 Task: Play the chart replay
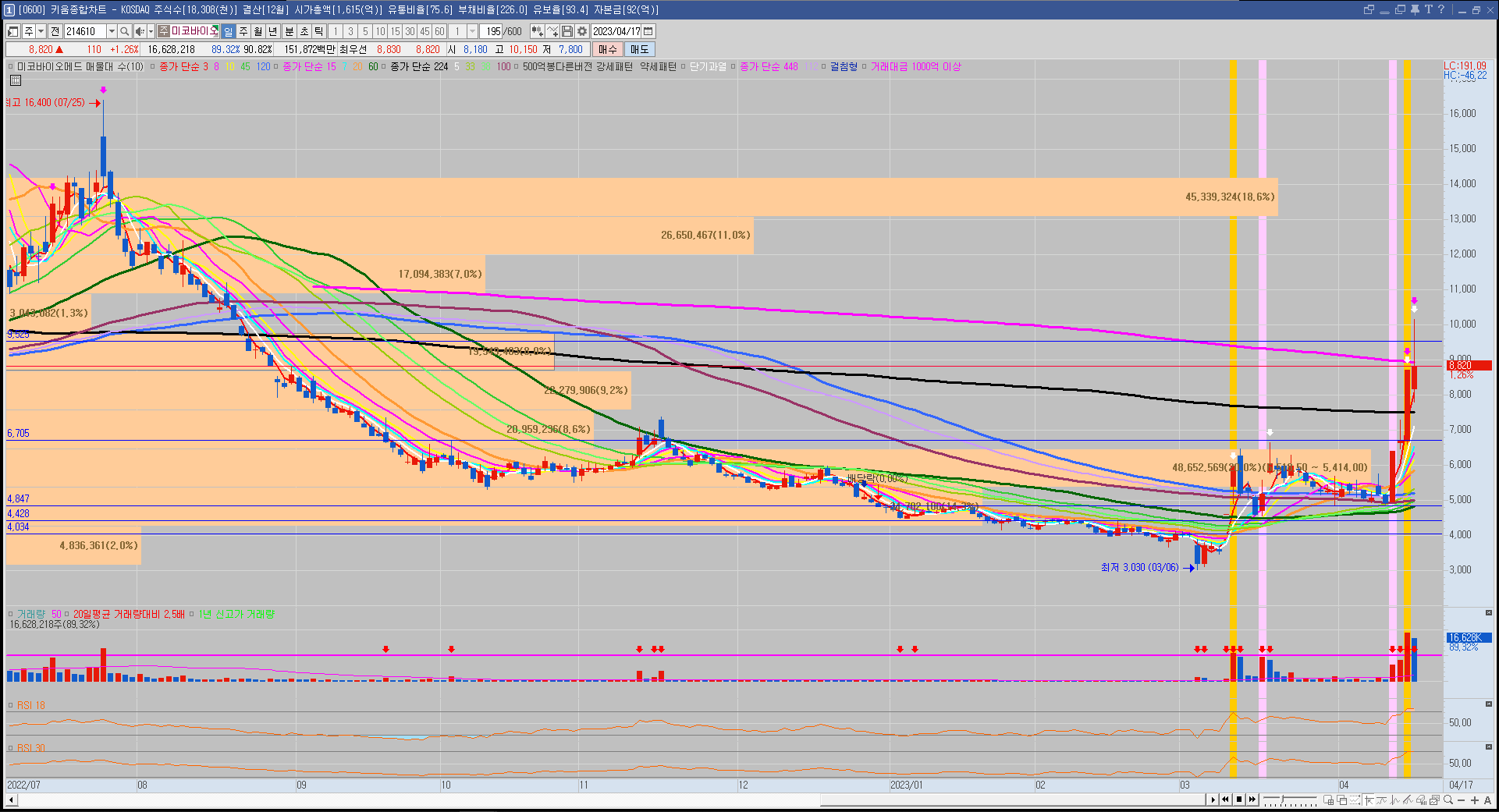(1213, 800)
